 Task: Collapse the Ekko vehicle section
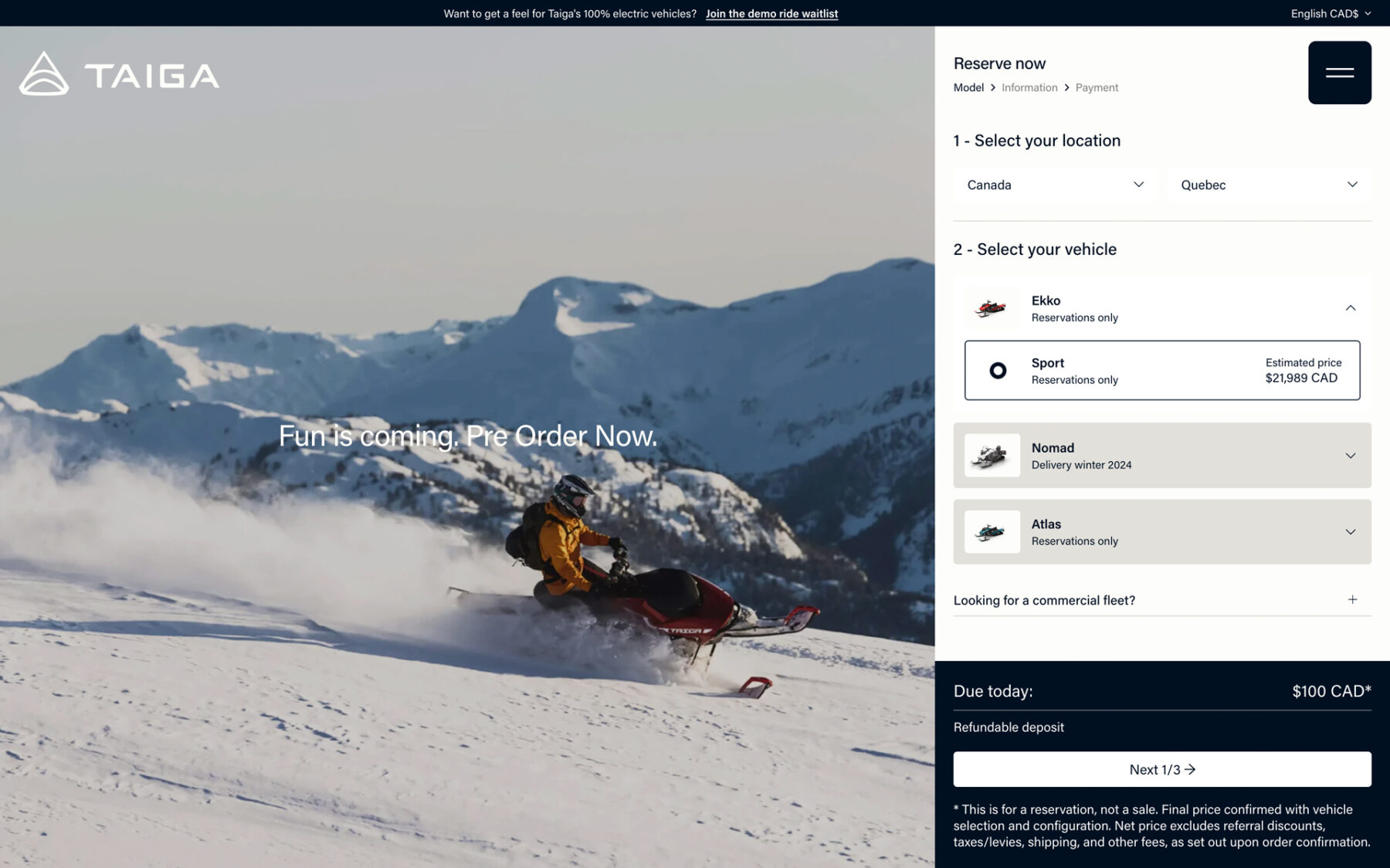[x=1350, y=308]
